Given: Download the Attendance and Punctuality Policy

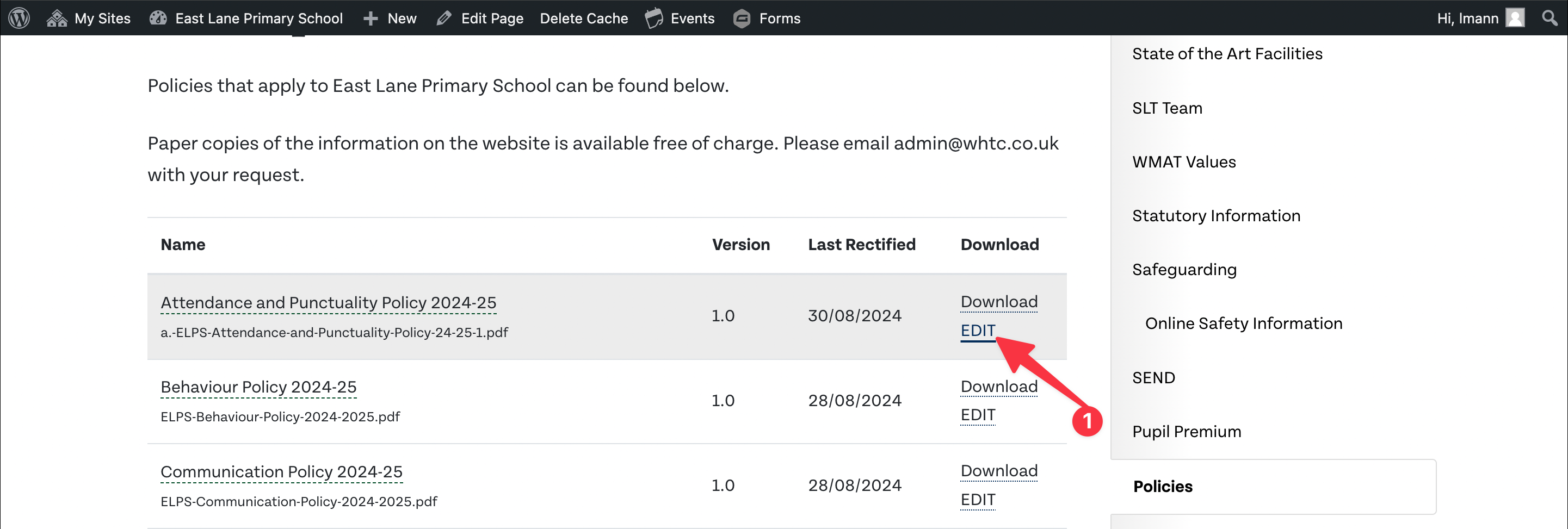Looking at the screenshot, I should 998,302.
